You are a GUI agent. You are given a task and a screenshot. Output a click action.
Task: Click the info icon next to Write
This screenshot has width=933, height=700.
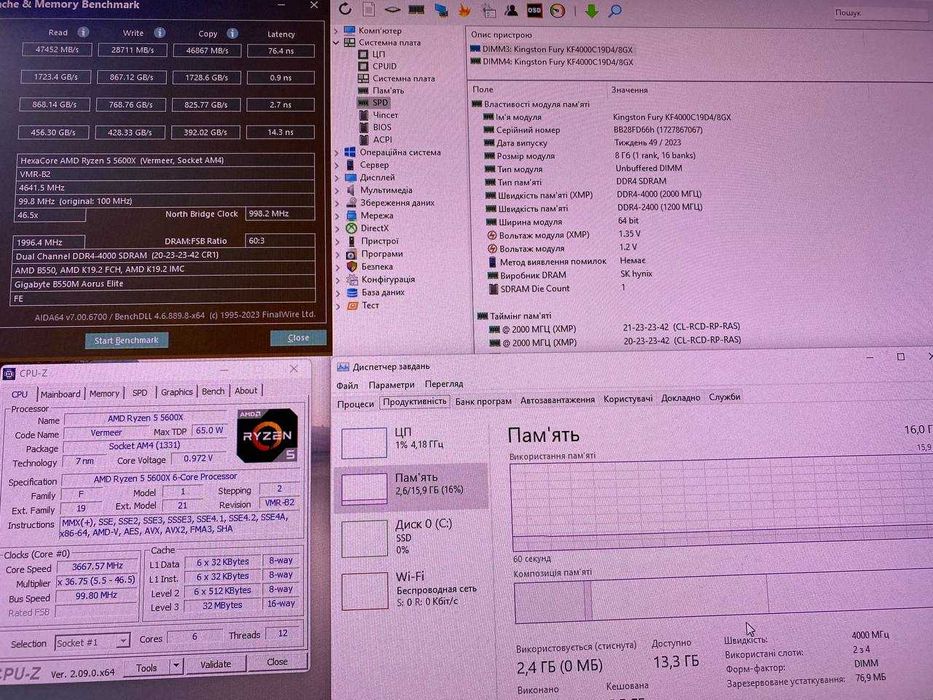tap(159, 33)
